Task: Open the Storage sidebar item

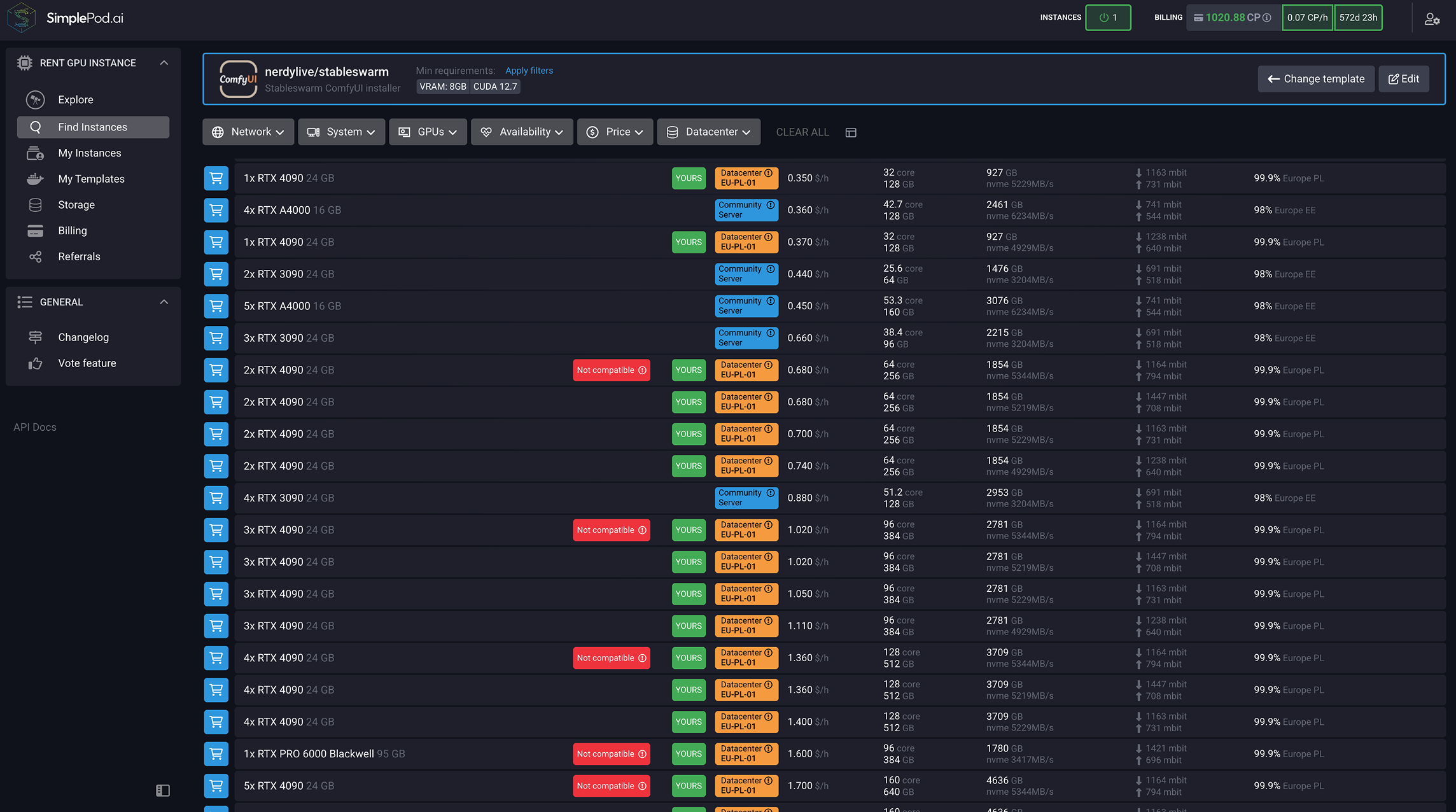Action: [76, 205]
